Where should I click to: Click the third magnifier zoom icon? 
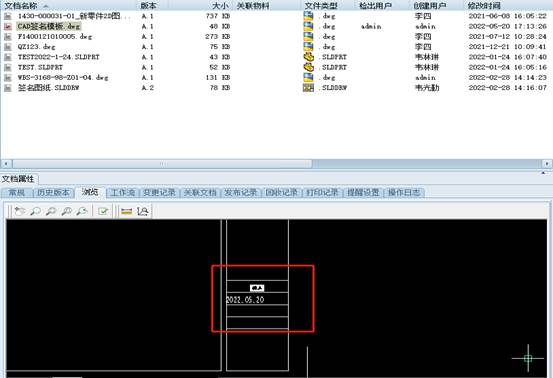[67, 211]
